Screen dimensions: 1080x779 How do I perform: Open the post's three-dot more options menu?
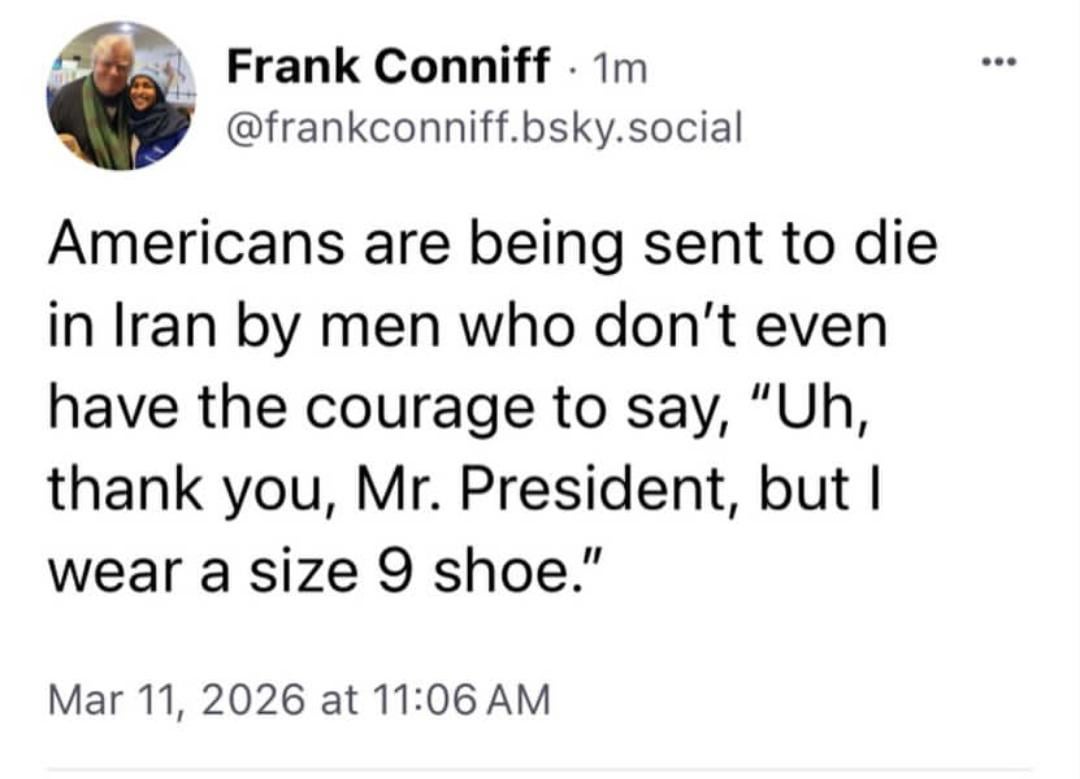[999, 63]
